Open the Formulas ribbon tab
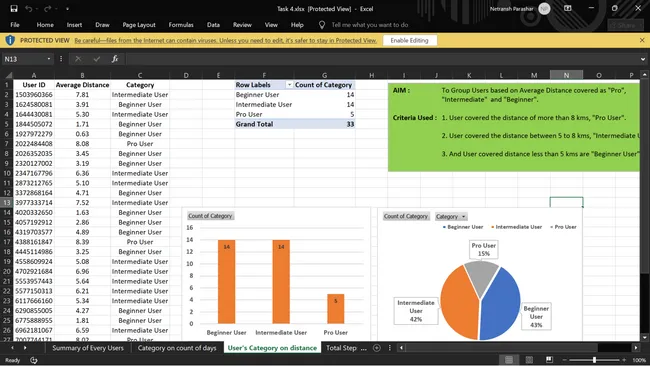Screen dimensions: 650x366 pos(181,25)
